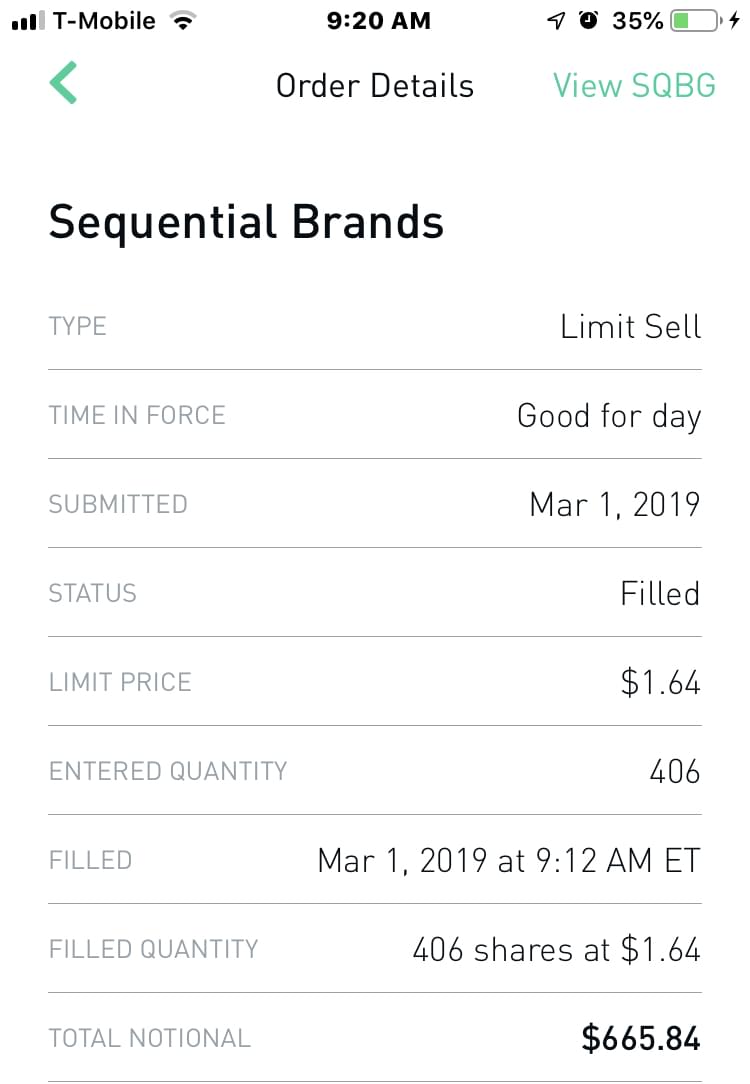The image size is (750, 1084).
Task: Tap the 406 shares at $1.64 value
Action: pos(556,949)
